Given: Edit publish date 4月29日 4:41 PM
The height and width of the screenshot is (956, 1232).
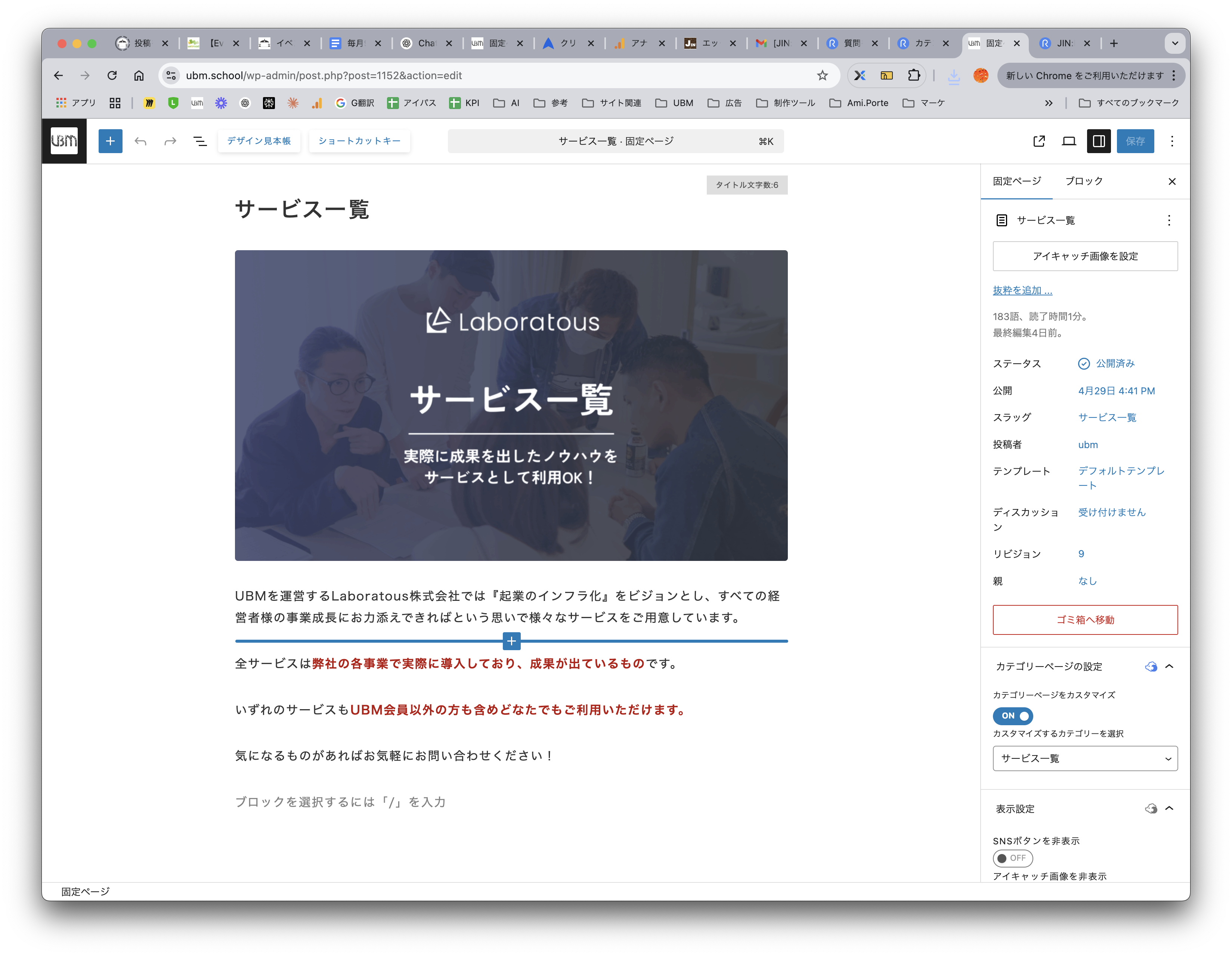Looking at the screenshot, I should pyautogui.click(x=1116, y=391).
